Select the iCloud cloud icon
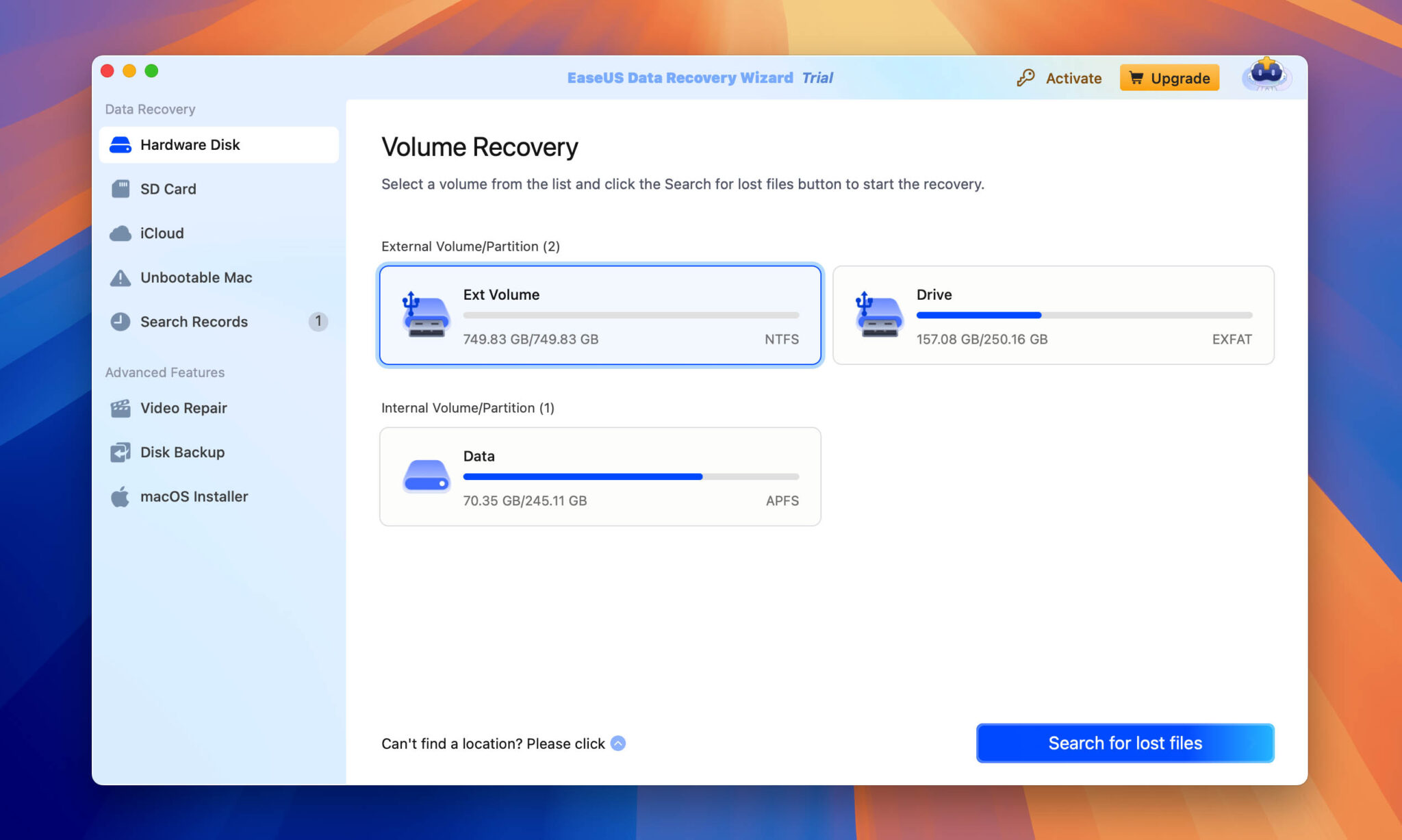Screen dimensions: 1402x840 (x=120, y=233)
